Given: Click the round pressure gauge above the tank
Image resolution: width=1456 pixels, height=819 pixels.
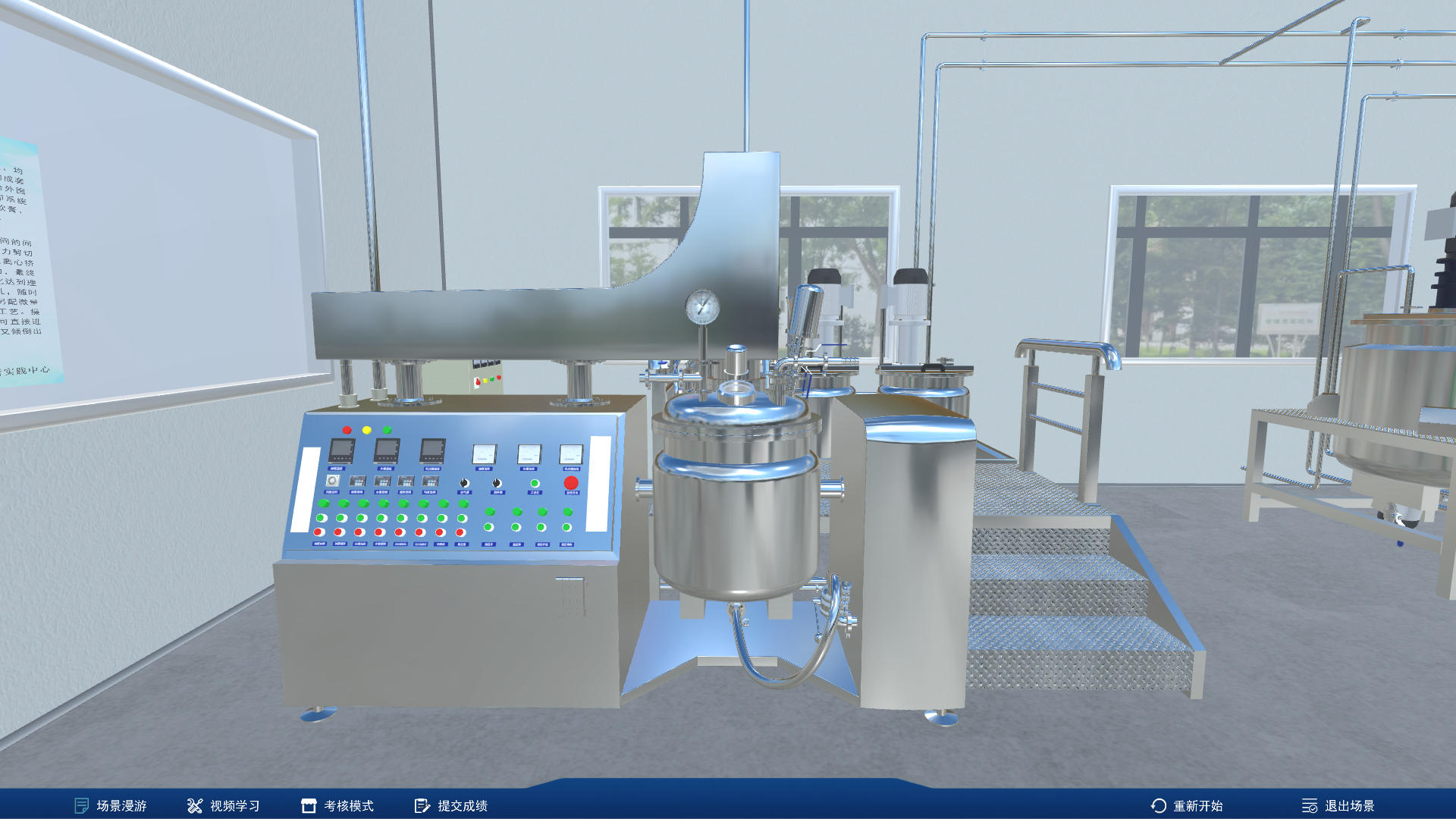Looking at the screenshot, I should [x=702, y=307].
